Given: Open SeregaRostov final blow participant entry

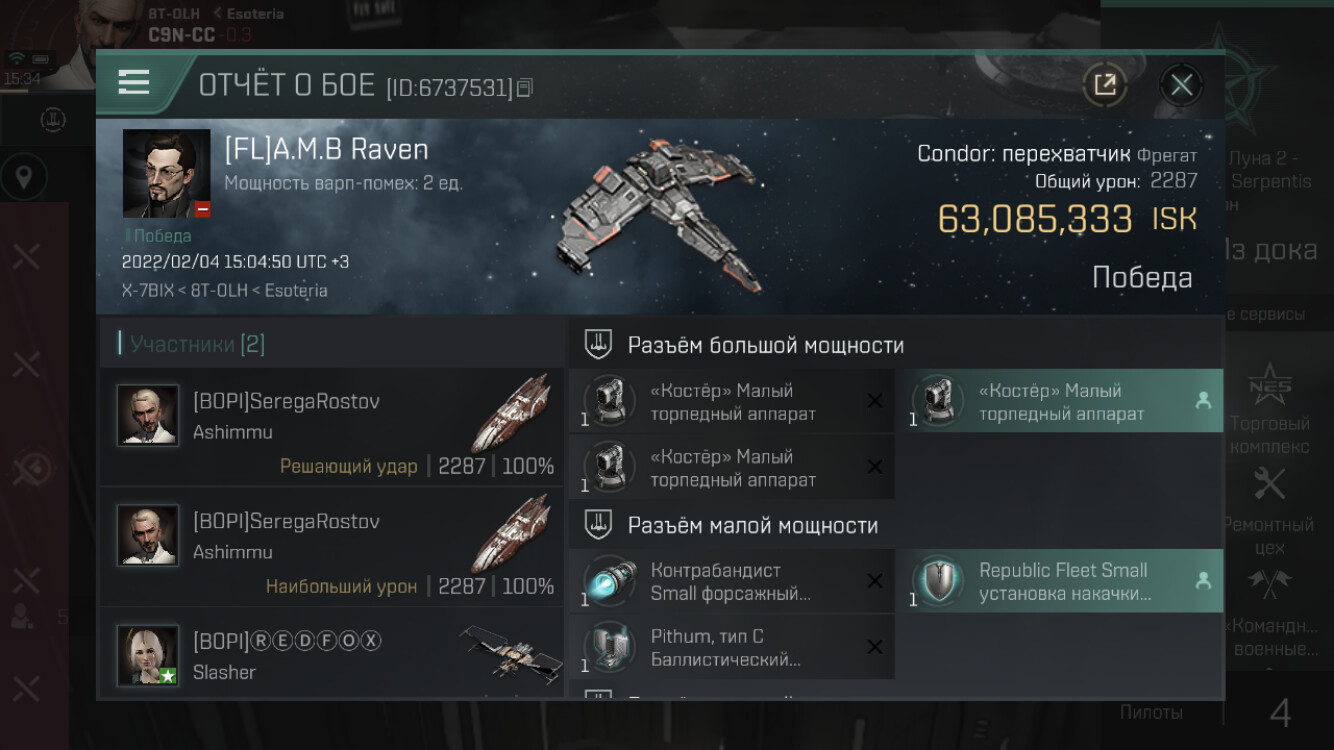Looking at the screenshot, I should (331, 427).
